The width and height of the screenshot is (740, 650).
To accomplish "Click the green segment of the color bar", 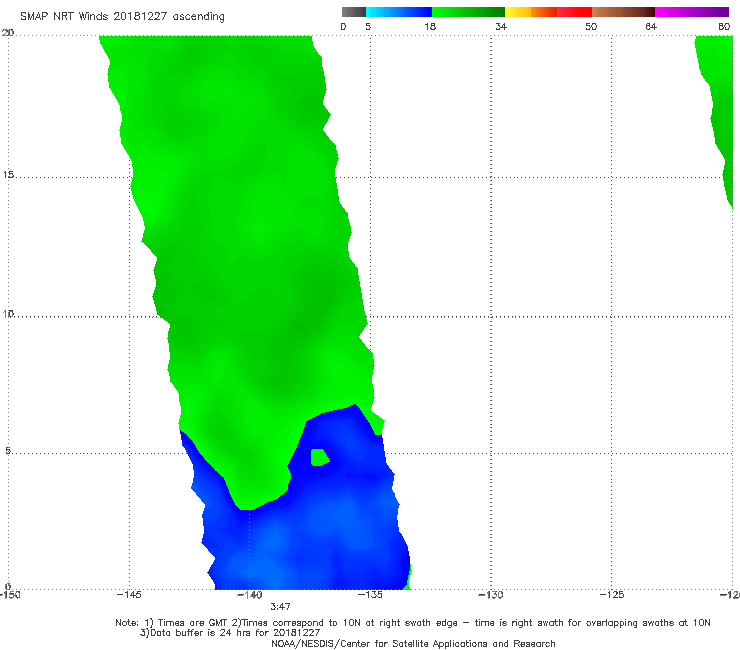I will [x=468, y=12].
